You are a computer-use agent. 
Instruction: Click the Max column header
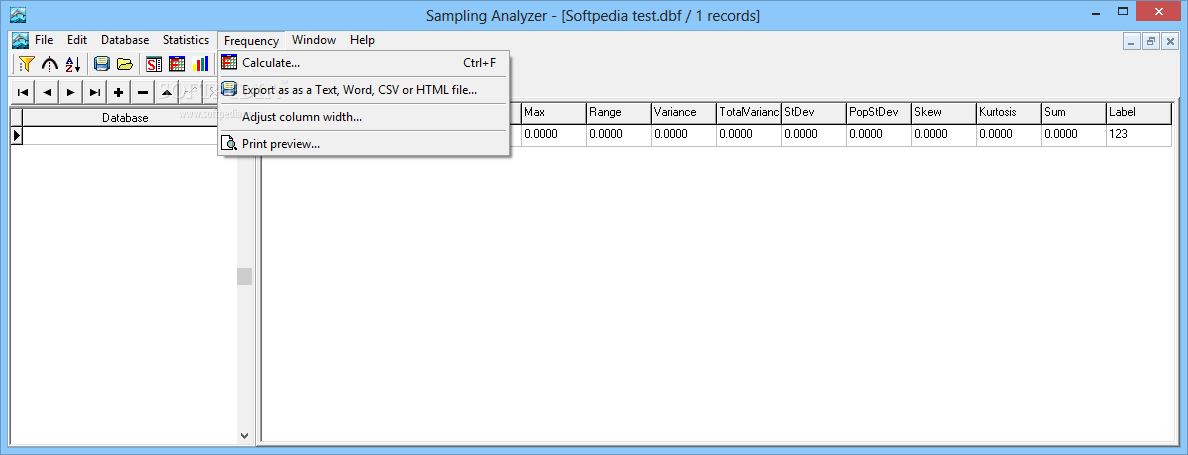tap(553, 112)
